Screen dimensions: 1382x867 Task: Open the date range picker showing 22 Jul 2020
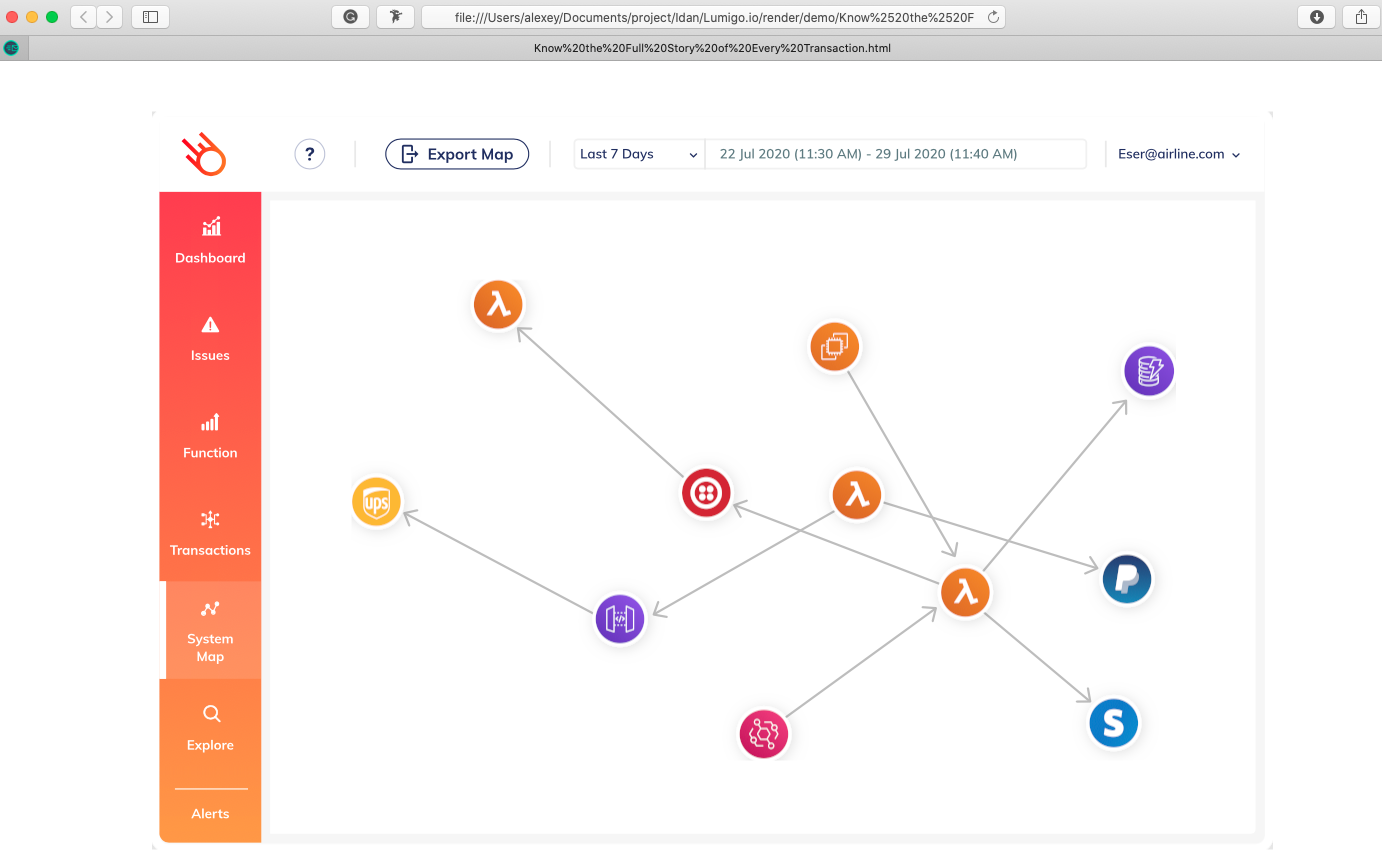896,153
